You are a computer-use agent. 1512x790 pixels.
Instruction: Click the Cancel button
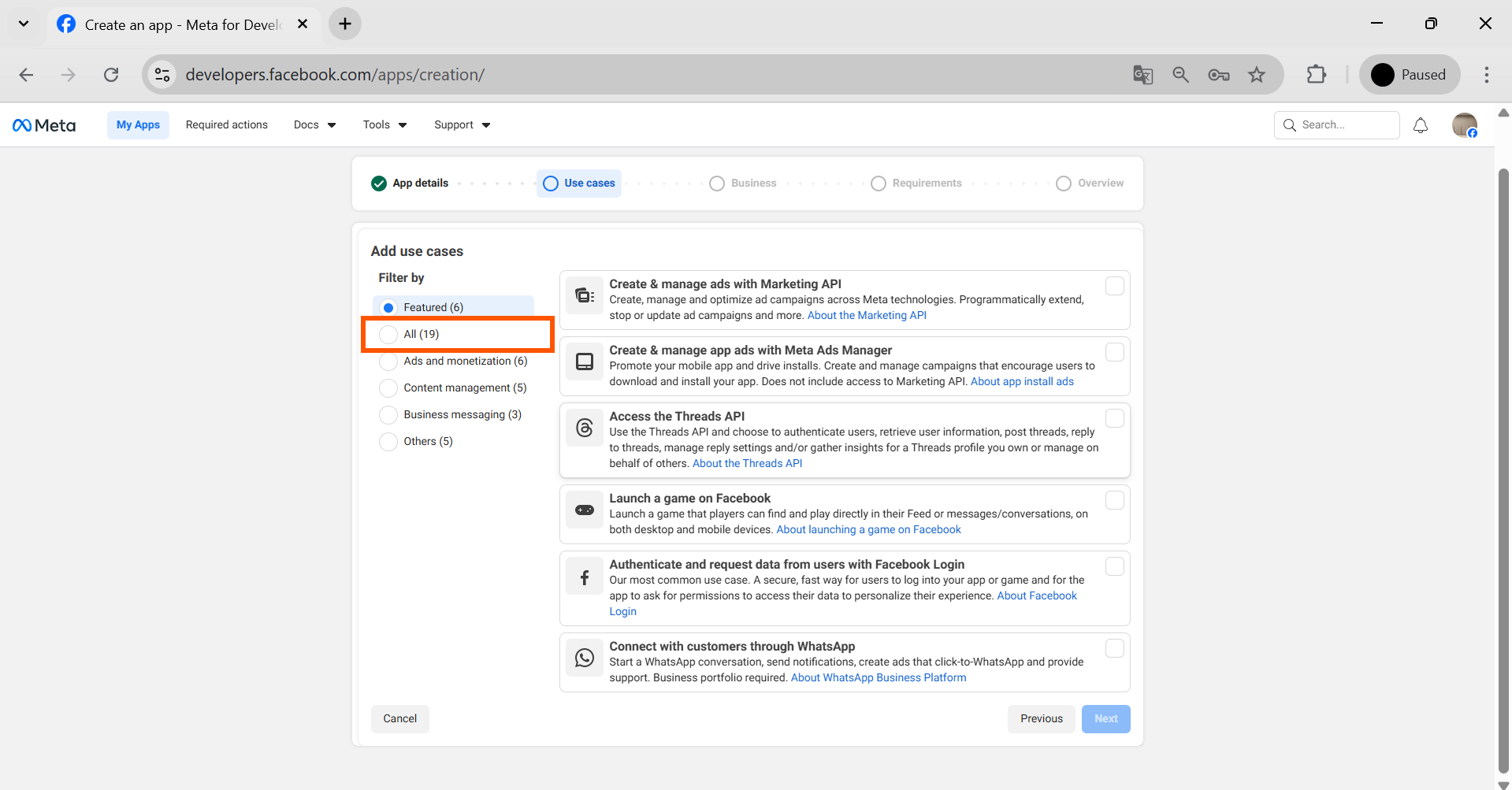400,719
